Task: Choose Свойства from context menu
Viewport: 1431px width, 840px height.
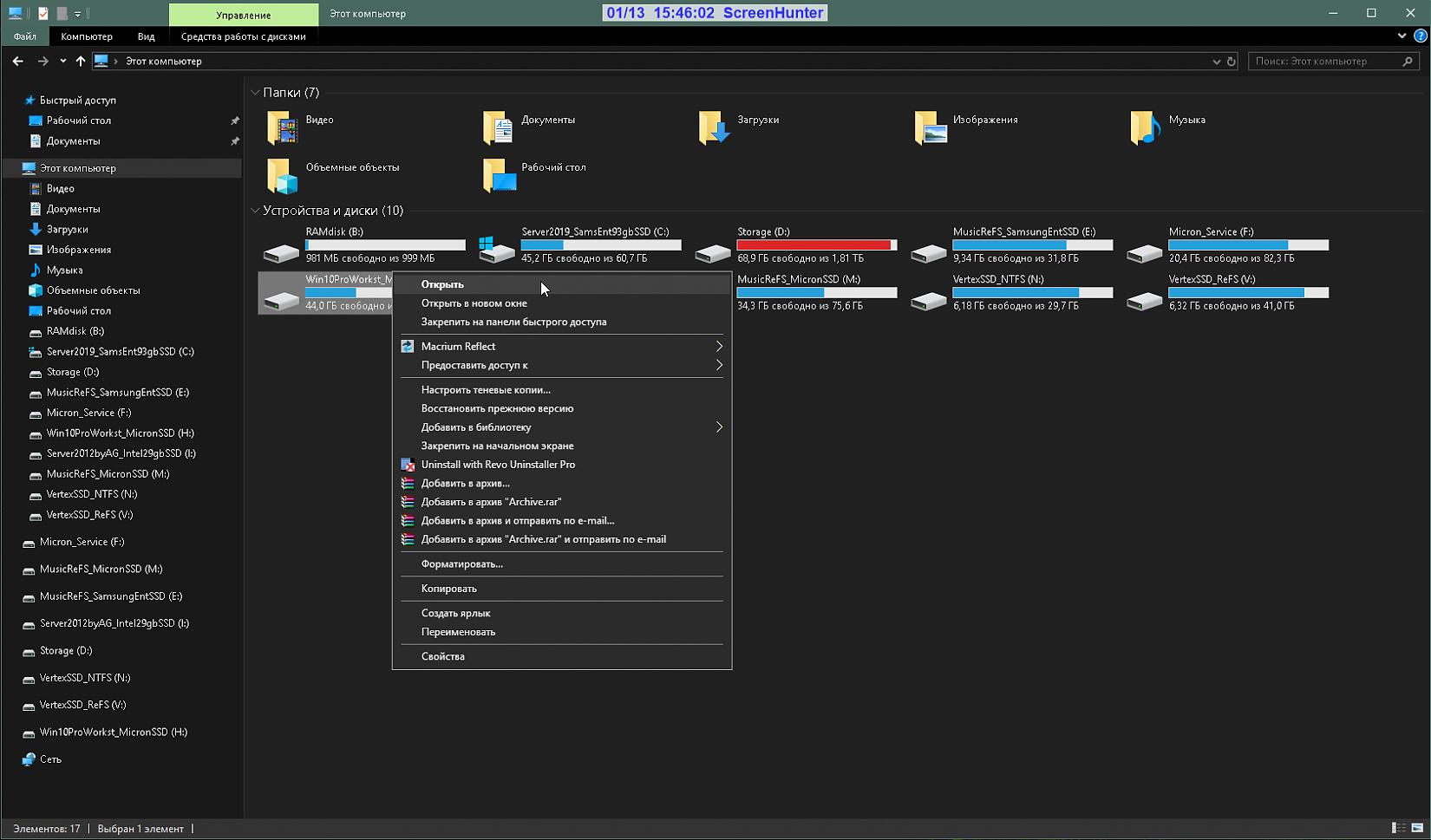Action: point(442,656)
